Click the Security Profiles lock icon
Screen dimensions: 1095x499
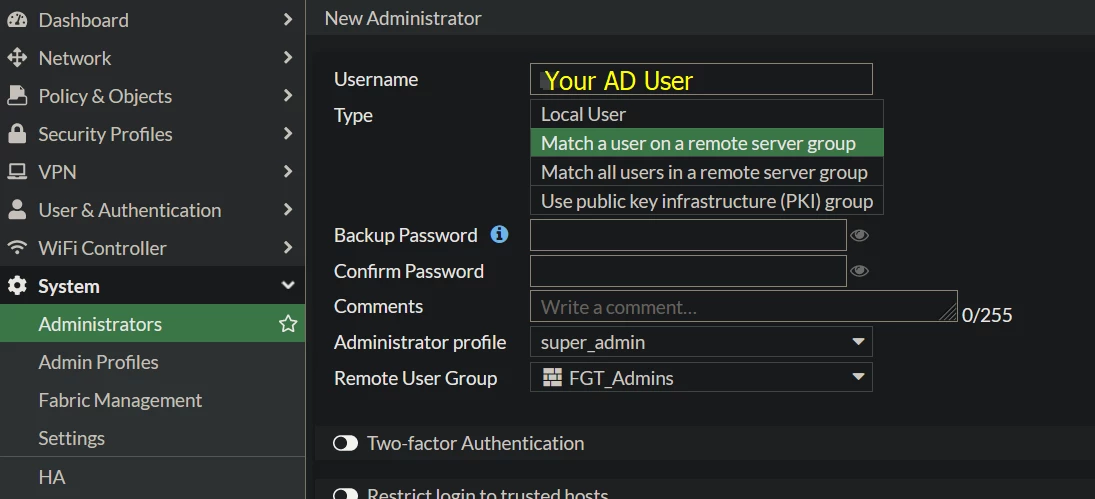click(17, 133)
